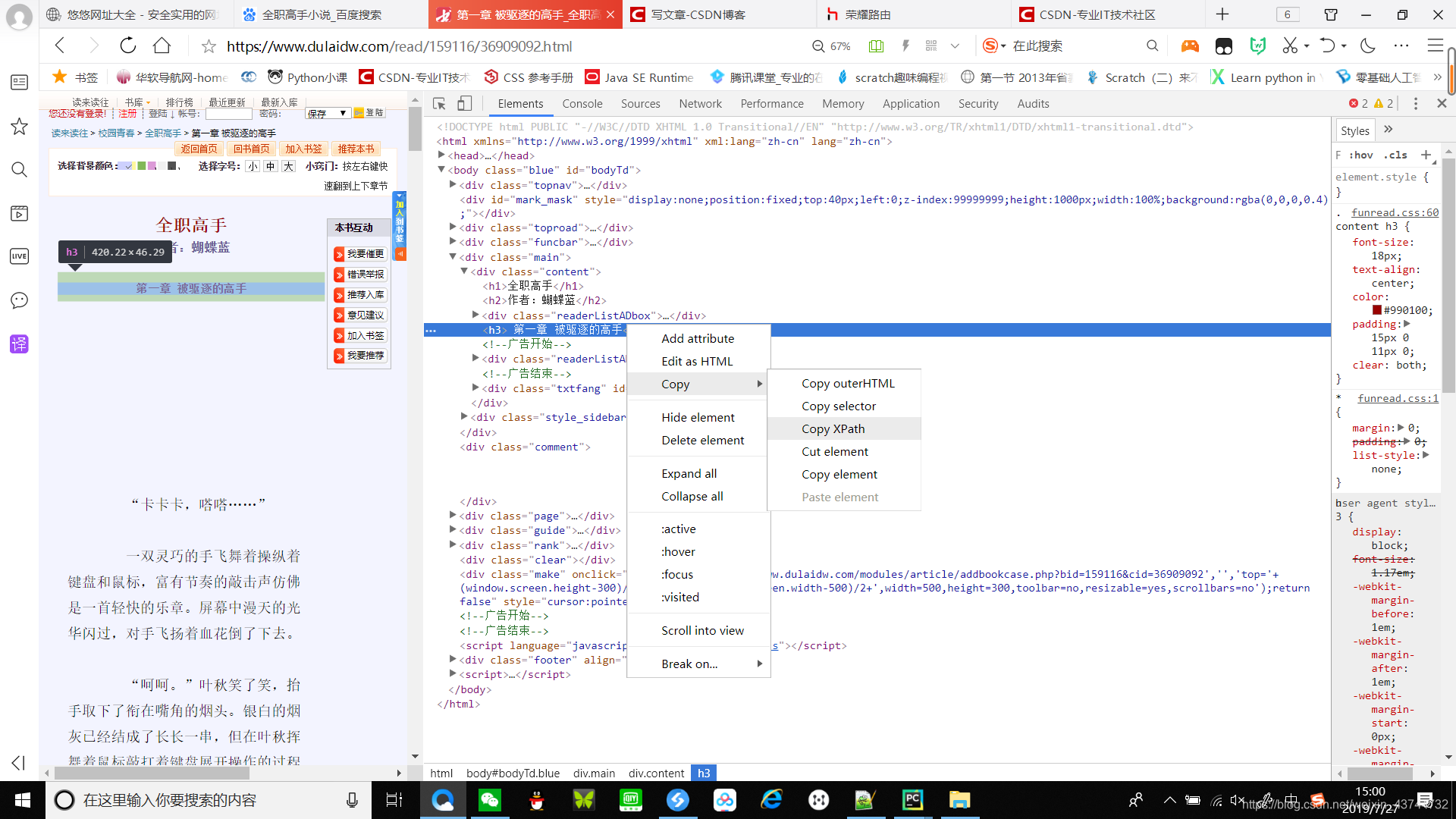Add new style rule plus icon
The width and height of the screenshot is (1456, 819).
click(1426, 155)
